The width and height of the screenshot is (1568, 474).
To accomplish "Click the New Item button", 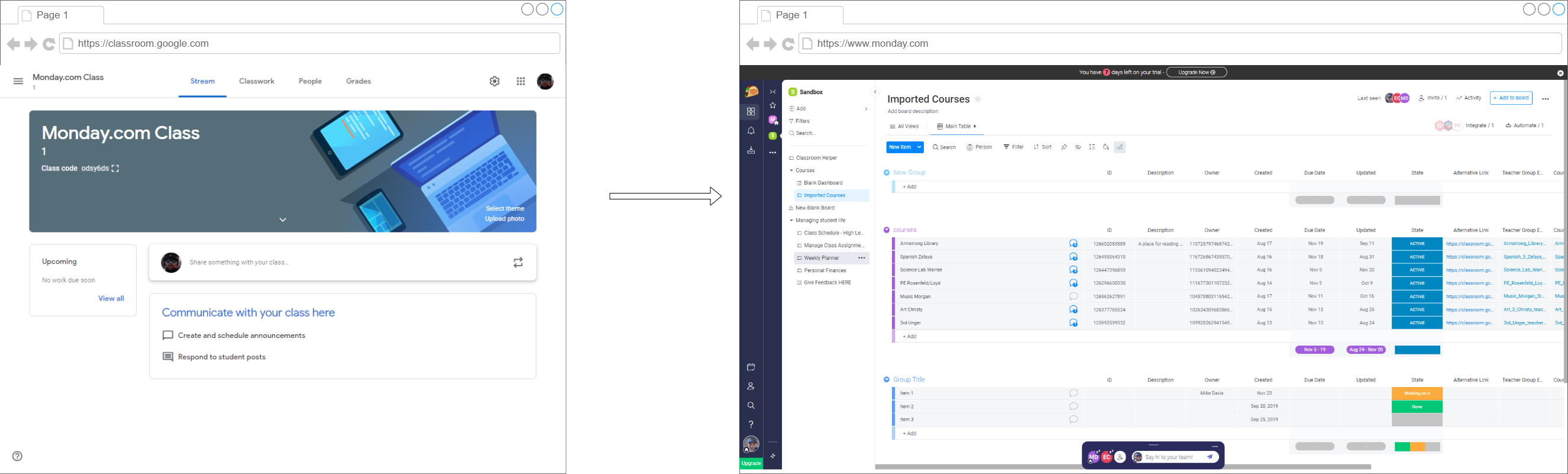I will 901,147.
